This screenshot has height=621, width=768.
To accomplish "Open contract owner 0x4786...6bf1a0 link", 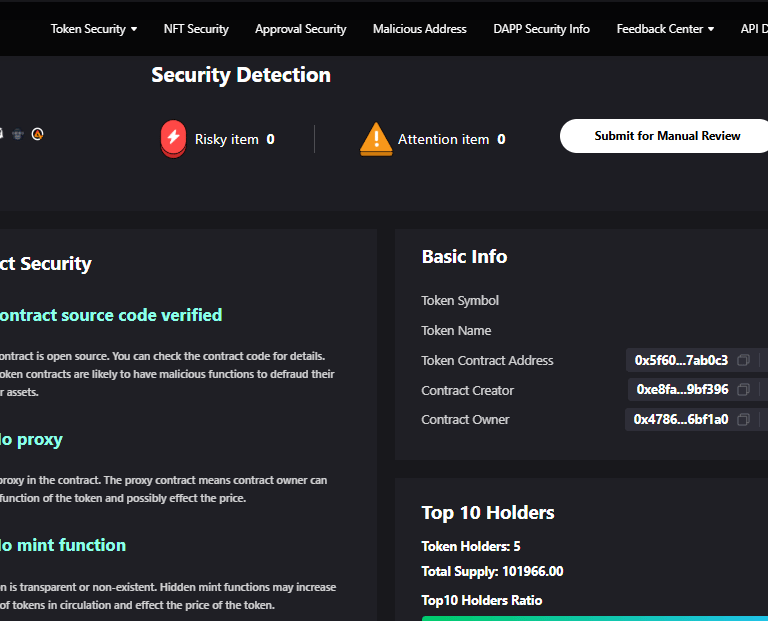I will coord(681,420).
